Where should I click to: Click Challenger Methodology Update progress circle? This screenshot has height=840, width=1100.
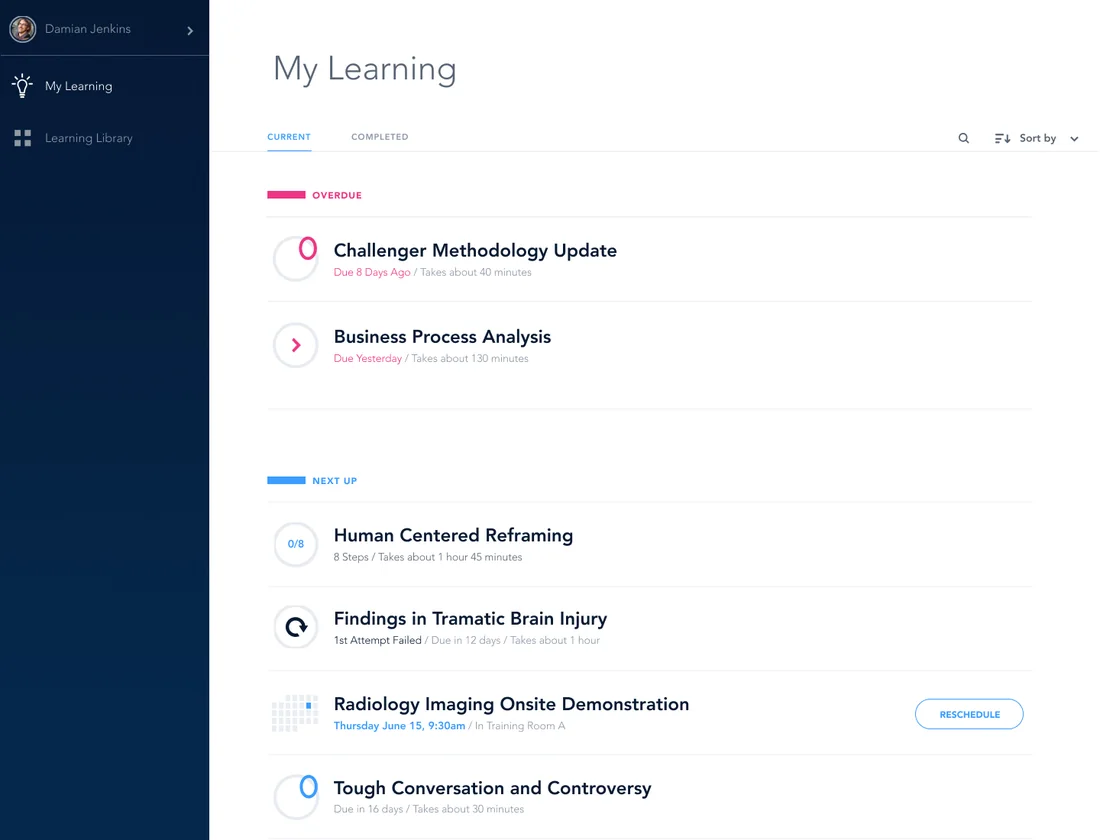295,258
